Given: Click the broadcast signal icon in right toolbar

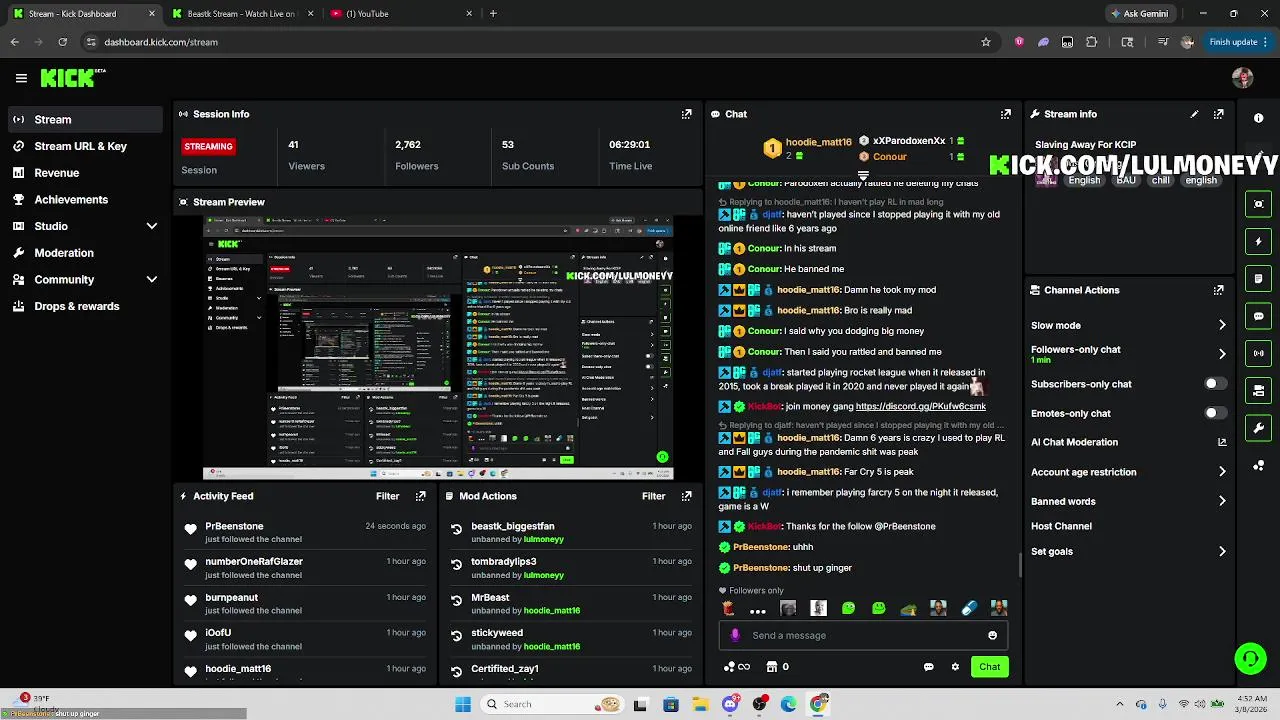Looking at the screenshot, I should point(1258,353).
